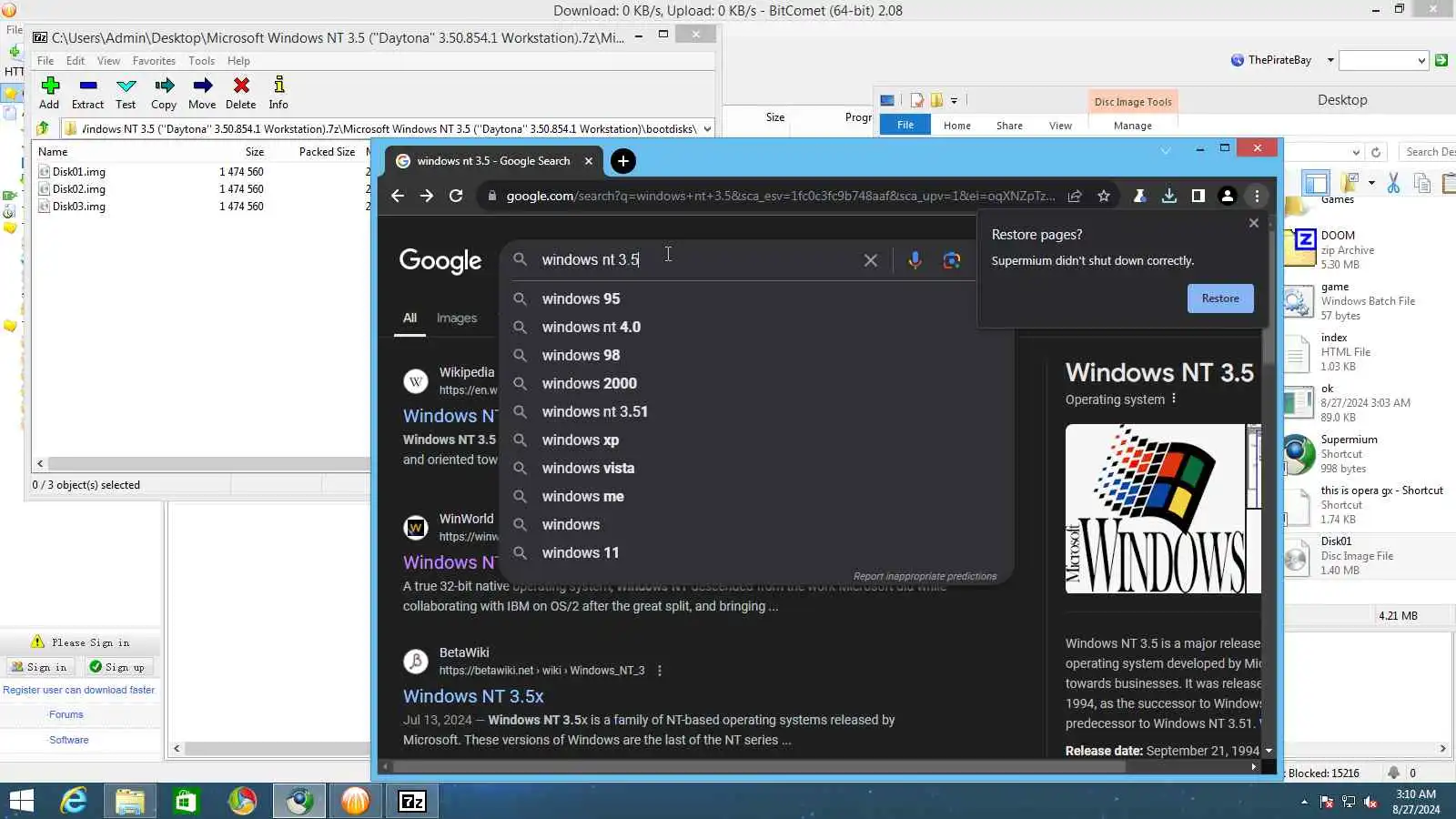Click the Restore button
The height and width of the screenshot is (819, 1456).
pyautogui.click(x=1220, y=298)
